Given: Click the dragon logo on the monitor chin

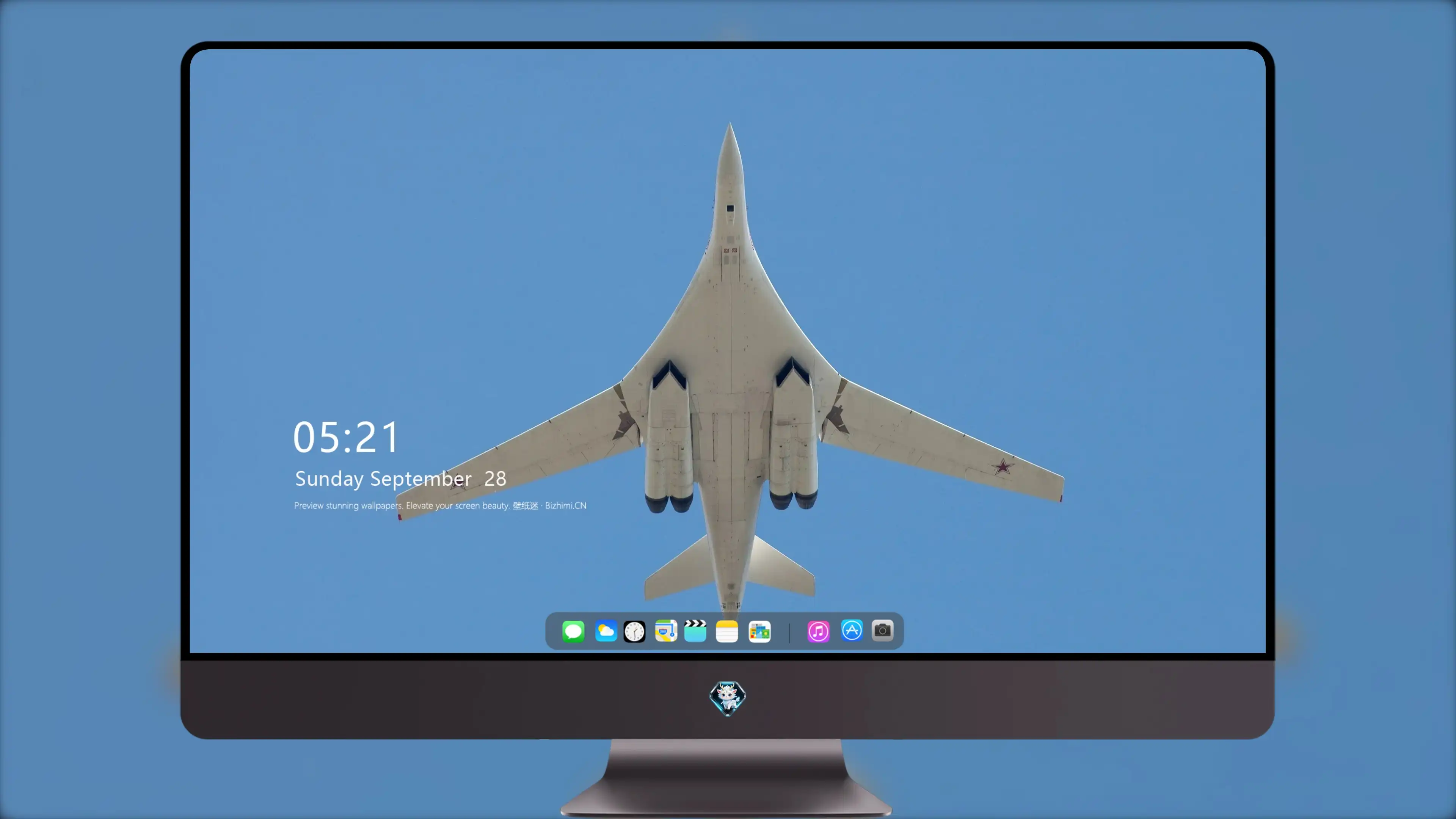Looking at the screenshot, I should pyautogui.click(x=728, y=698).
